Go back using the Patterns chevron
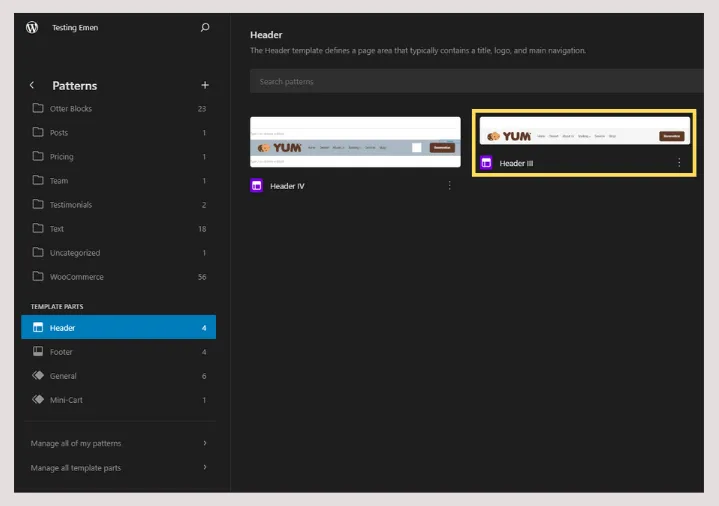Image resolution: width=719 pixels, height=506 pixels. (x=32, y=86)
